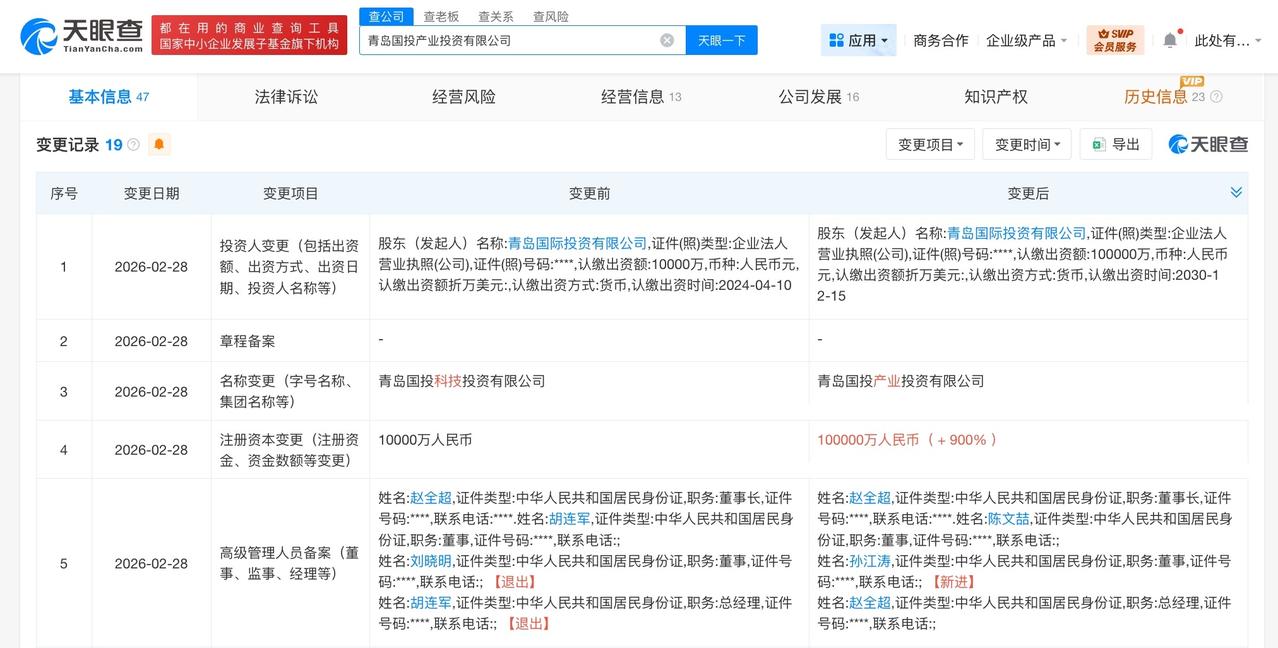Open the 知识产权 tab
This screenshot has width=1278, height=648.
(996, 97)
